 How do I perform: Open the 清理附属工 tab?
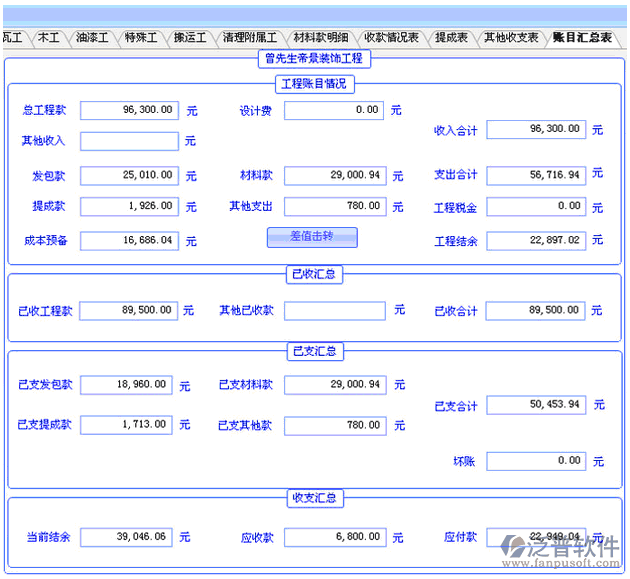tap(247, 38)
